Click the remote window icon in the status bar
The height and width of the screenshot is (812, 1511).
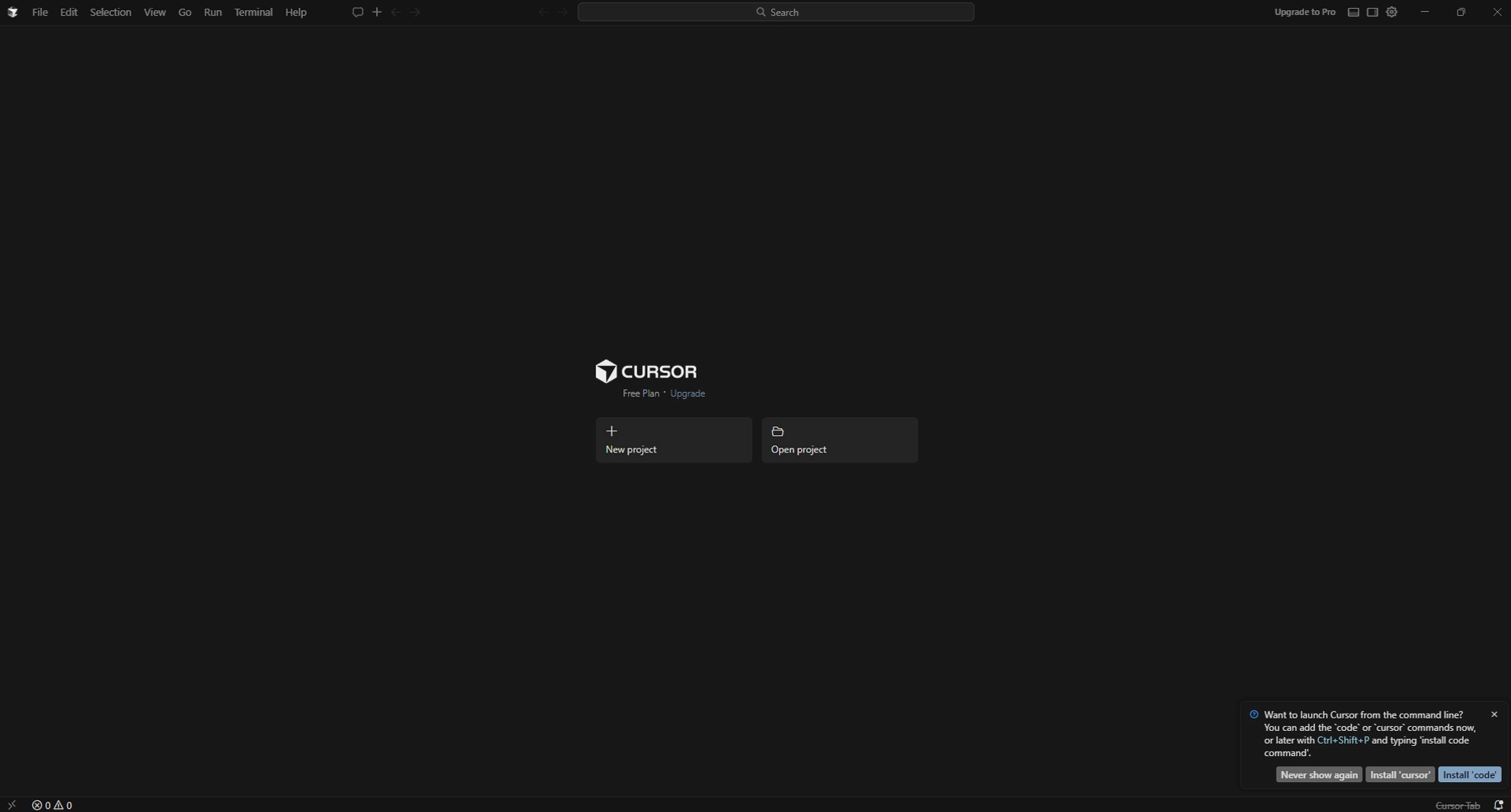[x=12, y=805]
